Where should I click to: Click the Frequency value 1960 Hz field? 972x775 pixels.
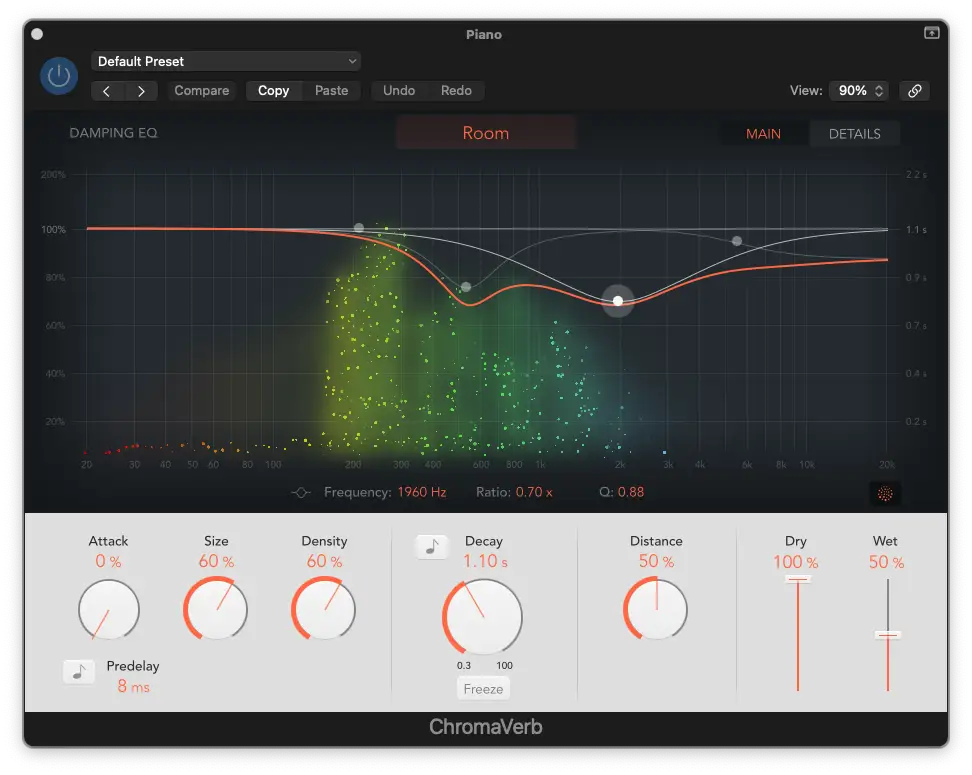[x=421, y=493]
